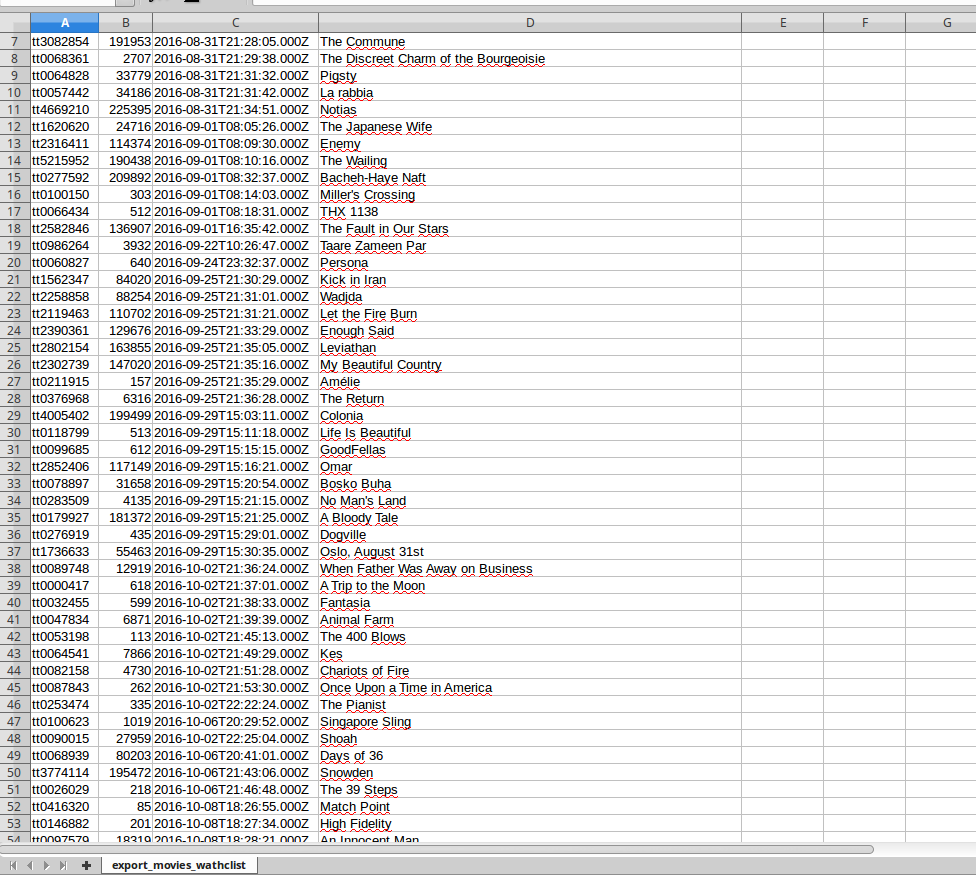Click the 'GoodFellas' cell
Viewport: 976px width, 875px height.
(x=530, y=449)
